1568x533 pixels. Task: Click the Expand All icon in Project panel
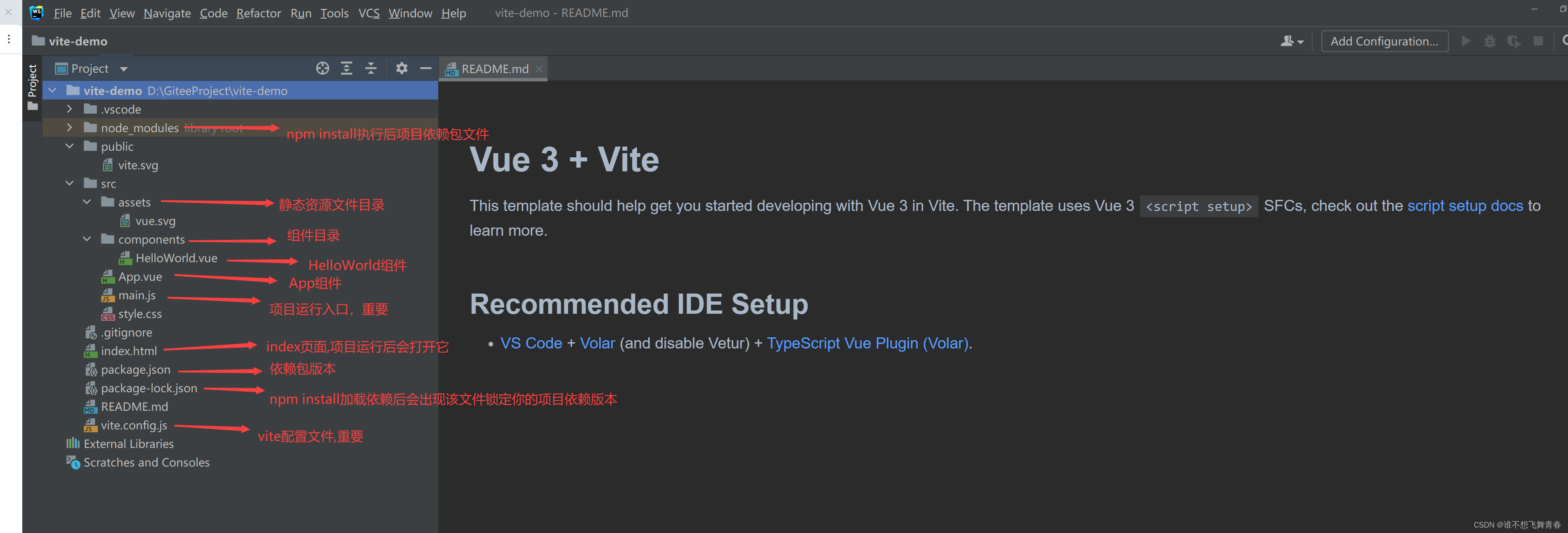point(346,68)
